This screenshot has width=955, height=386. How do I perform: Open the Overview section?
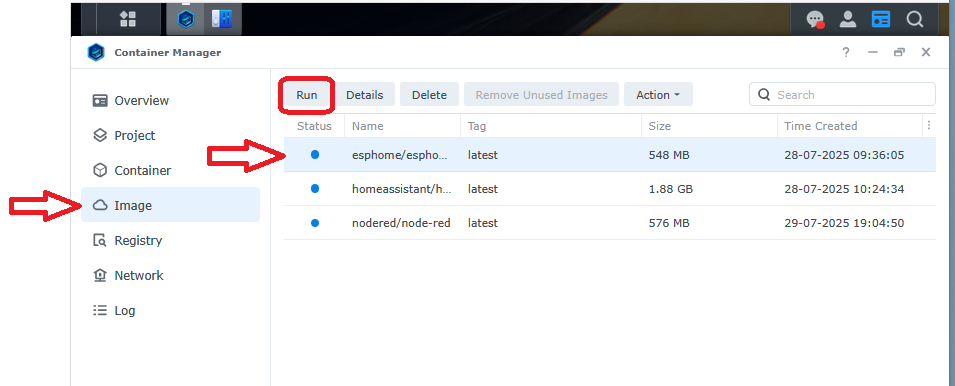click(x=171, y=100)
